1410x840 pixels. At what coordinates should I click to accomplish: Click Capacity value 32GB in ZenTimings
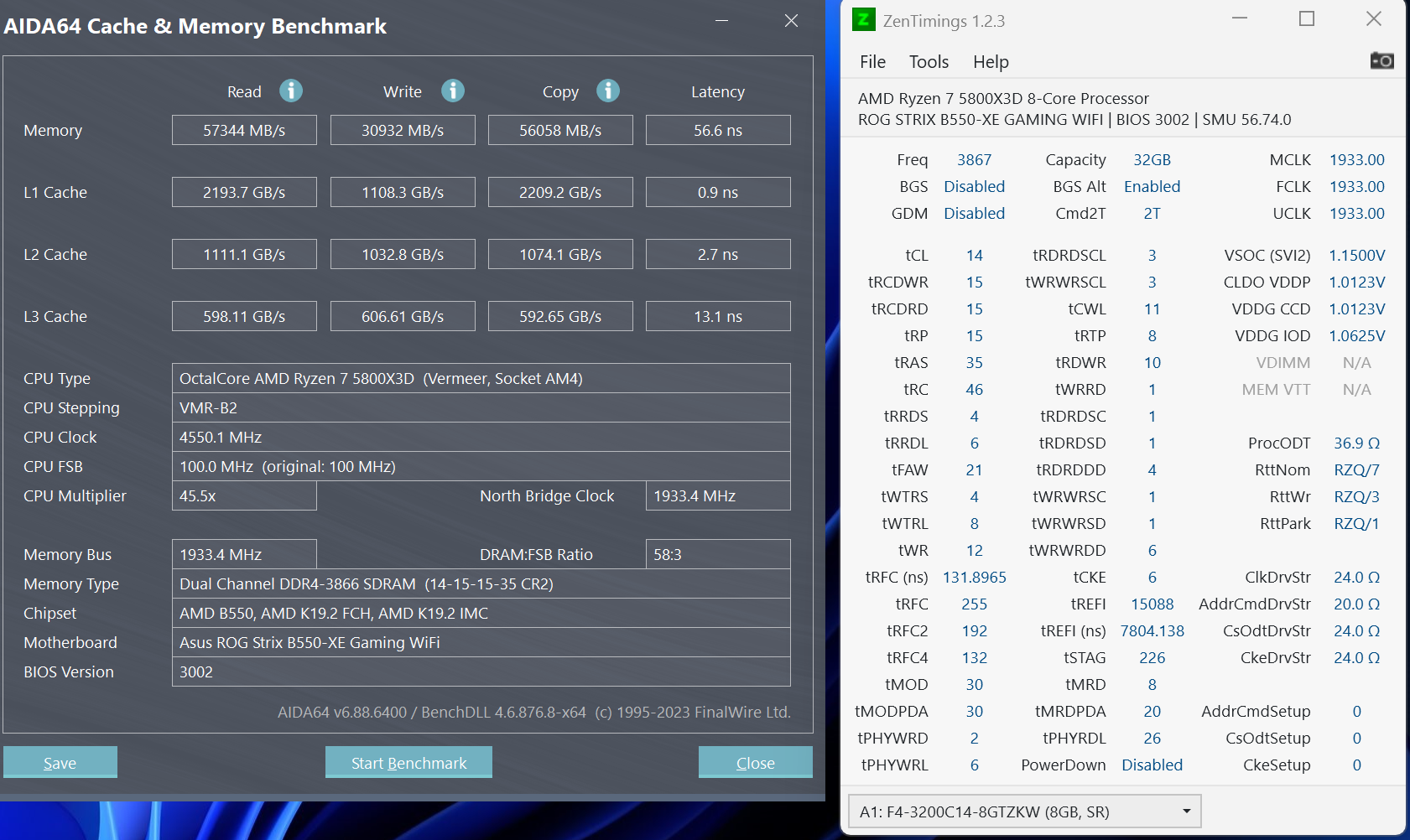tap(1152, 159)
